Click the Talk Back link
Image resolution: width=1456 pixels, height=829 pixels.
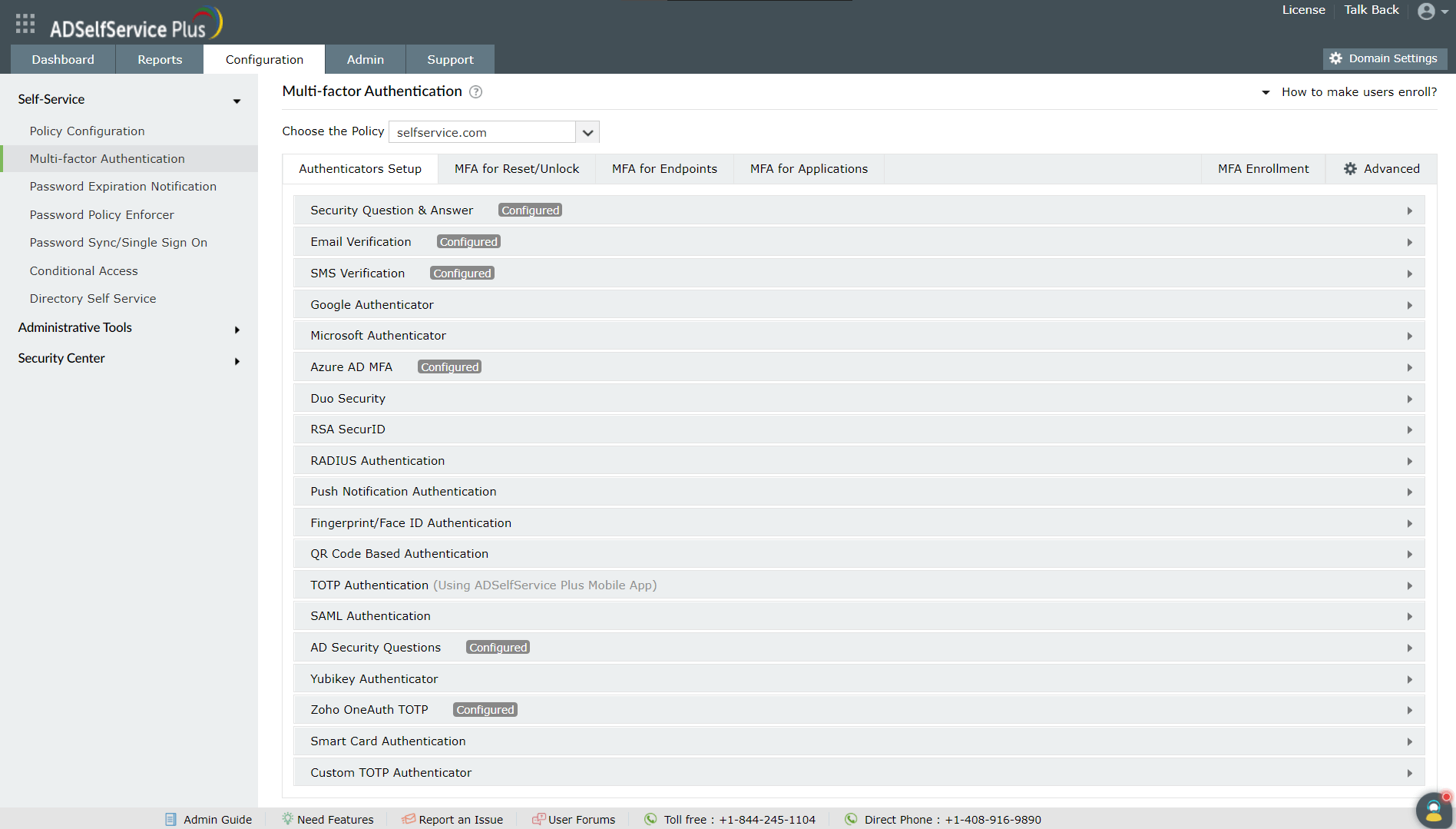[1372, 10]
